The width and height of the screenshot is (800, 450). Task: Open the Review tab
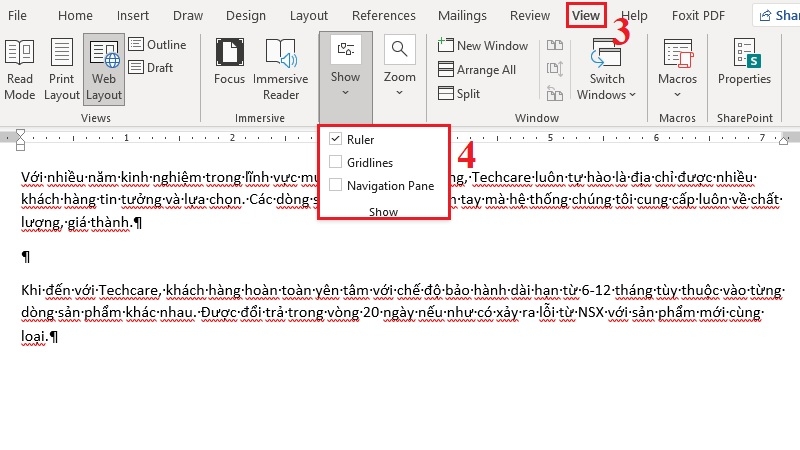(x=530, y=16)
